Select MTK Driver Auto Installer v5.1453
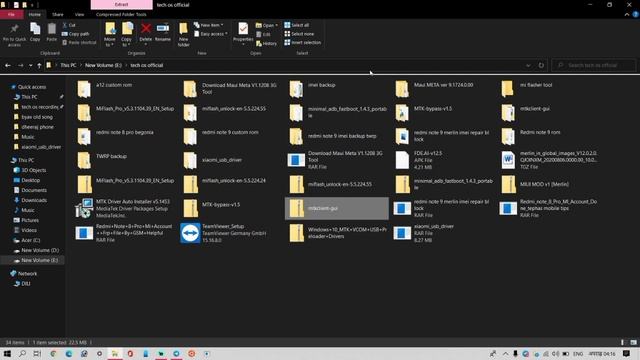Image resolution: width=640 pixels, height=360 pixels. (x=123, y=208)
